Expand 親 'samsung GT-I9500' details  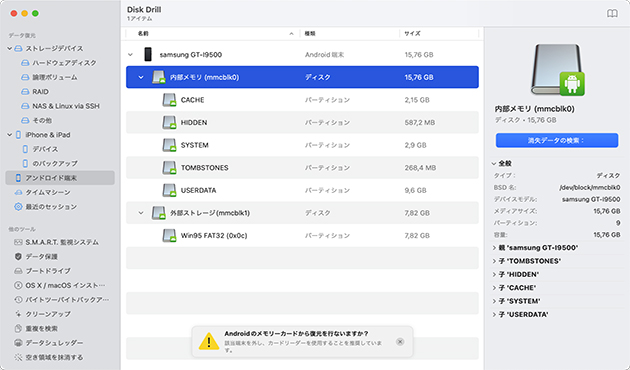[494, 248]
